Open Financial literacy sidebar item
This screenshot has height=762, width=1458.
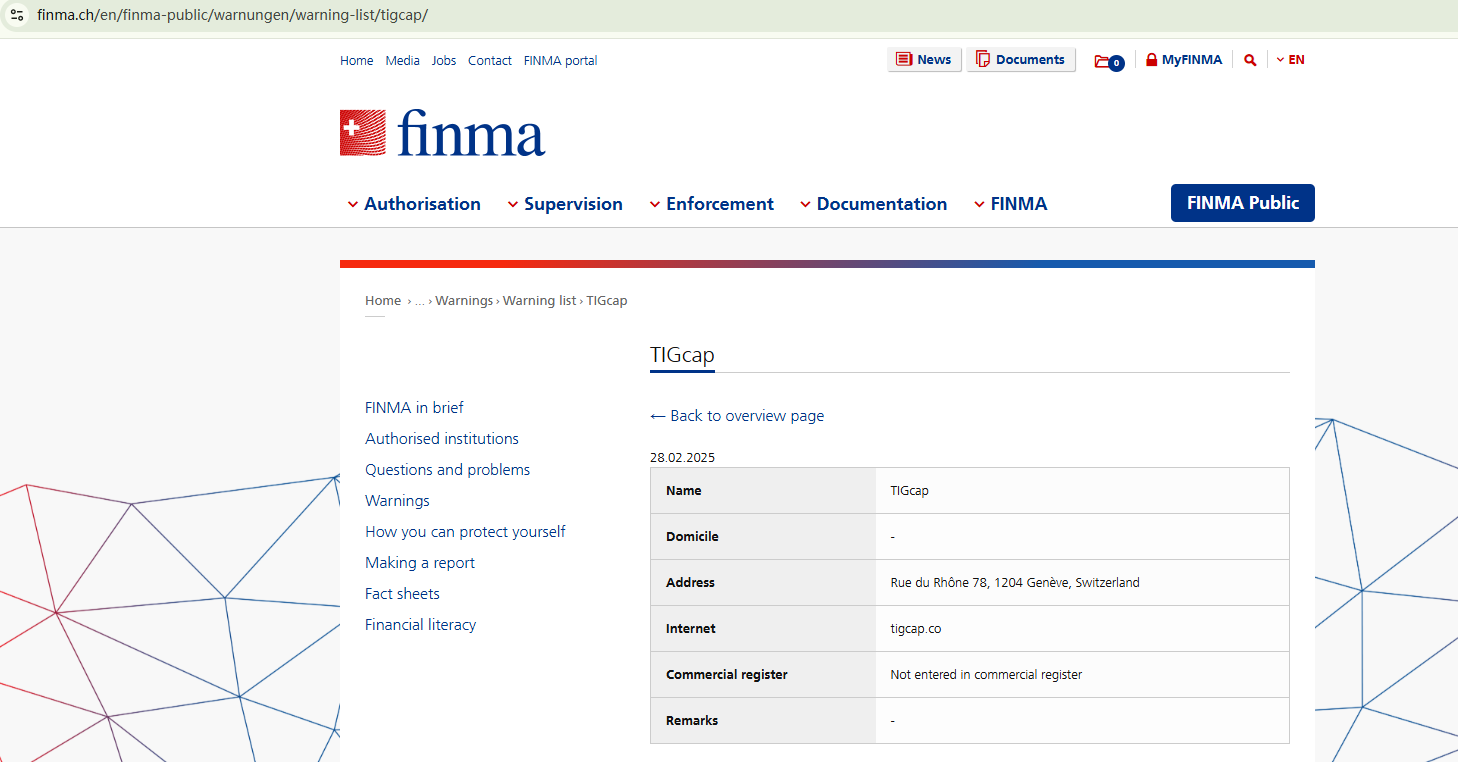pos(420,625)
